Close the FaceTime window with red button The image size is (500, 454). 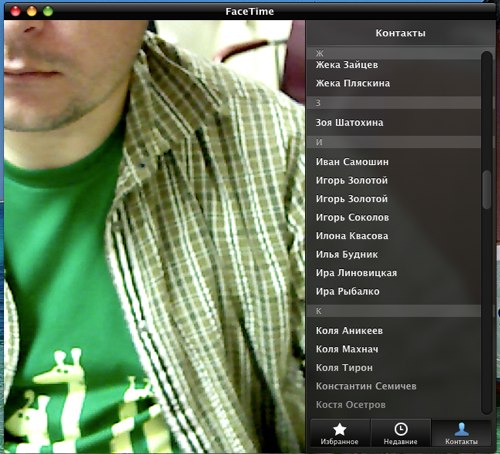click(15, 11)
